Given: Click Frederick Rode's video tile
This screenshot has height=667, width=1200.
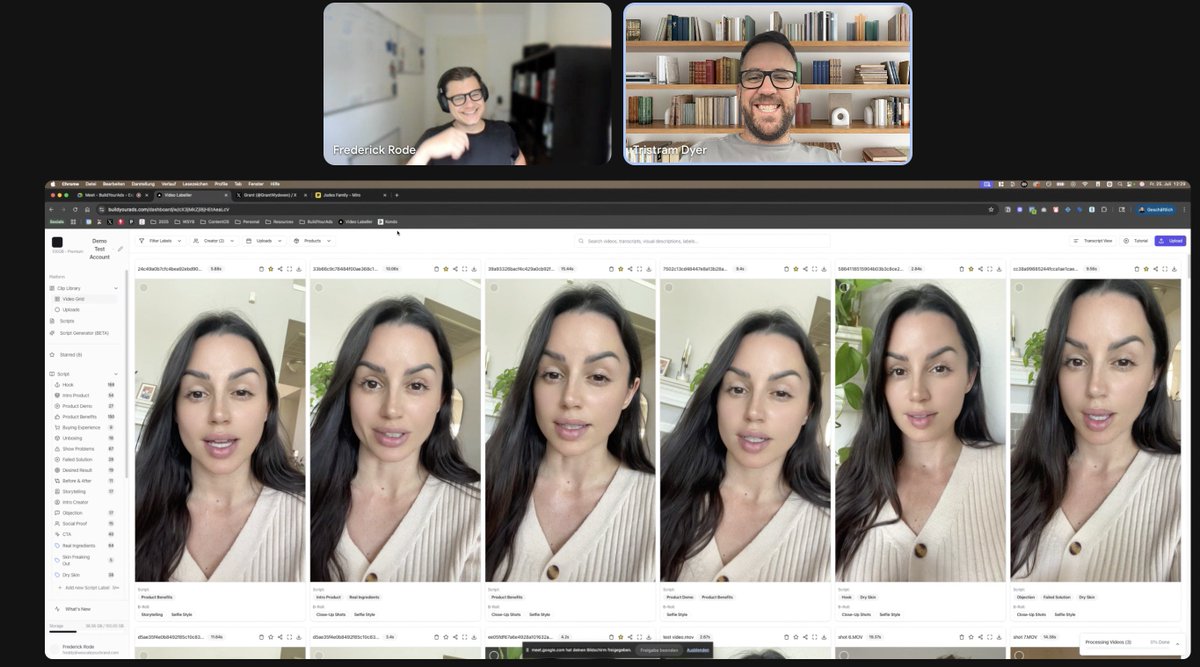Looking at the screenshot, I should click(467, 83).
